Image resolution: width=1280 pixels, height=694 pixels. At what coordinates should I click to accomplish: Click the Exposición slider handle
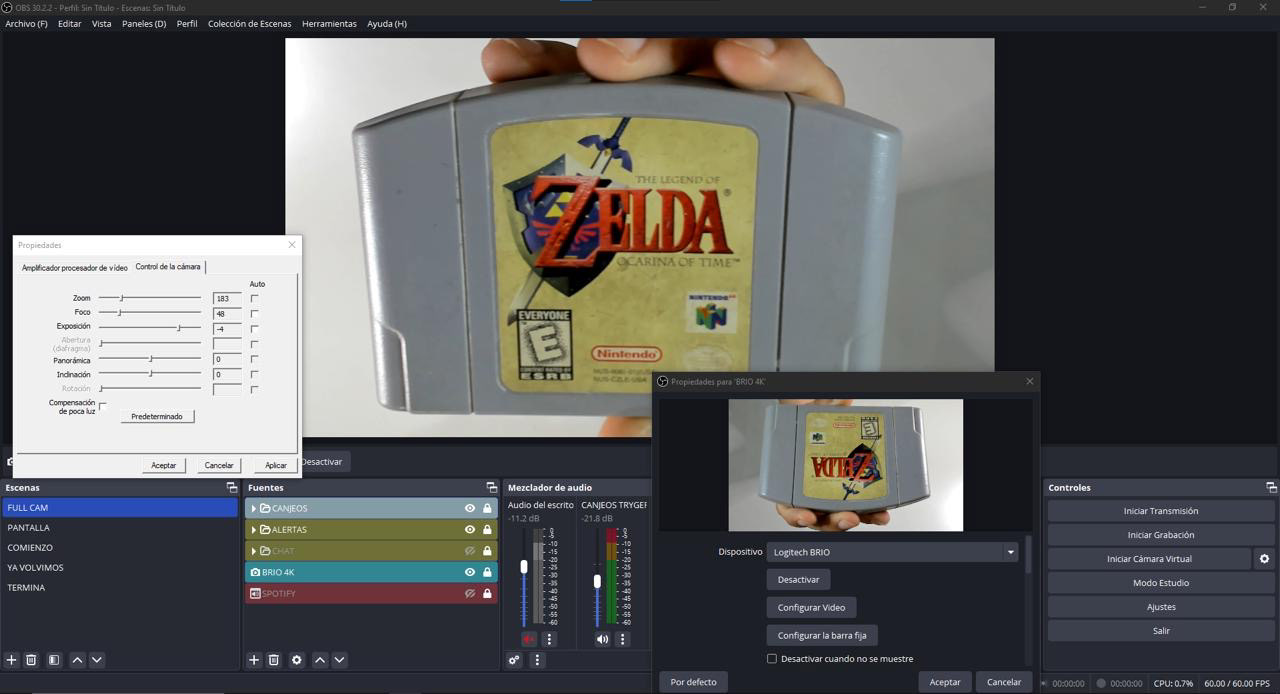pyautogui.click(x=179, y=327)
